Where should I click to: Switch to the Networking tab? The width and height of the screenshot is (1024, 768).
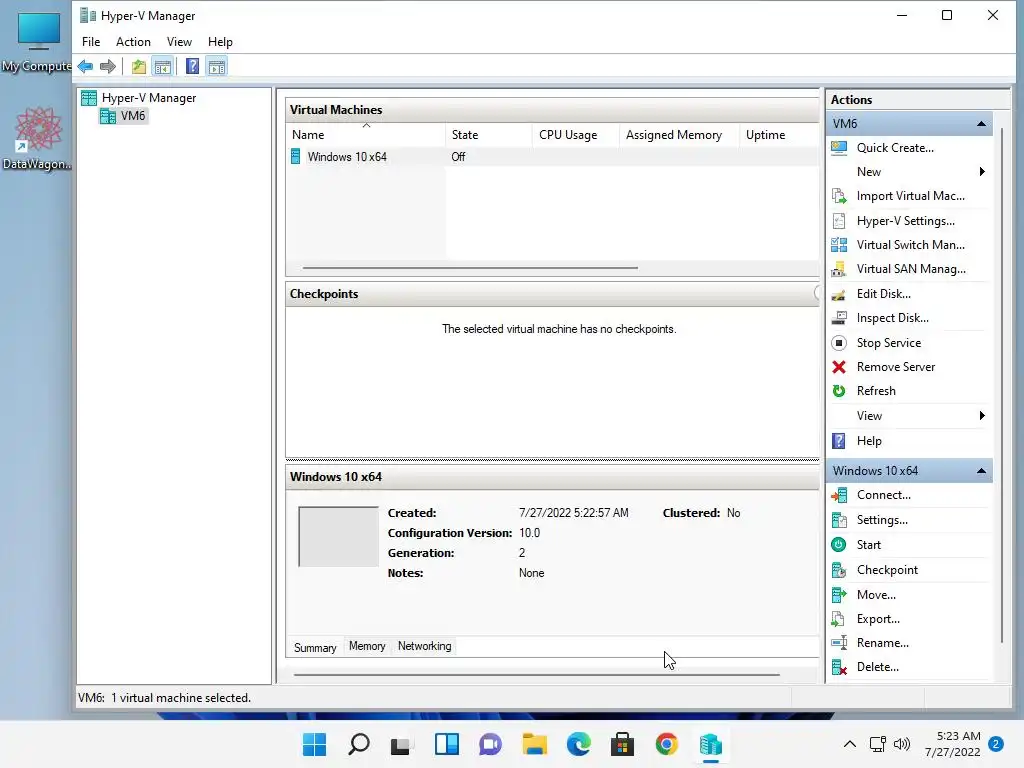(x=424, y=646)
